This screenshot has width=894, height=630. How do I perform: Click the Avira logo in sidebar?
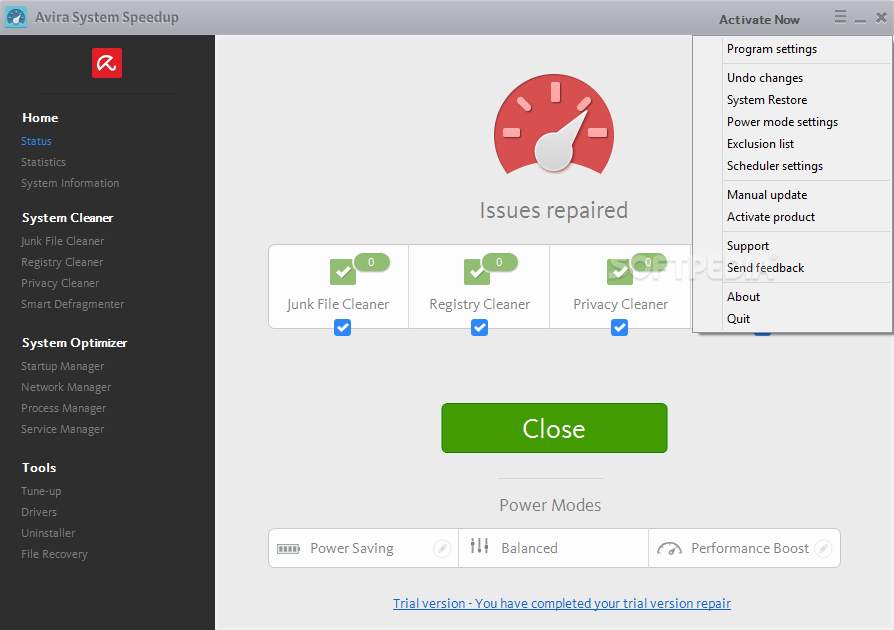107,63
